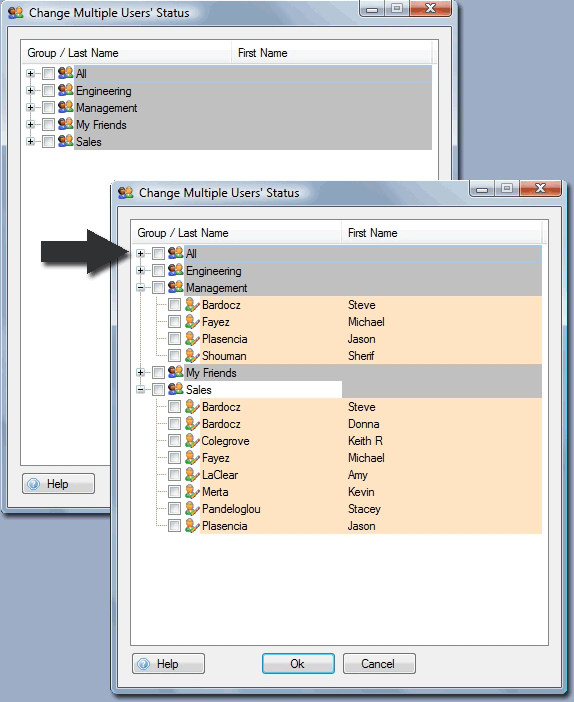574x702 pixels.
Task: Sort by Group / Last Name header in front window
Action: tap(237, 233)
